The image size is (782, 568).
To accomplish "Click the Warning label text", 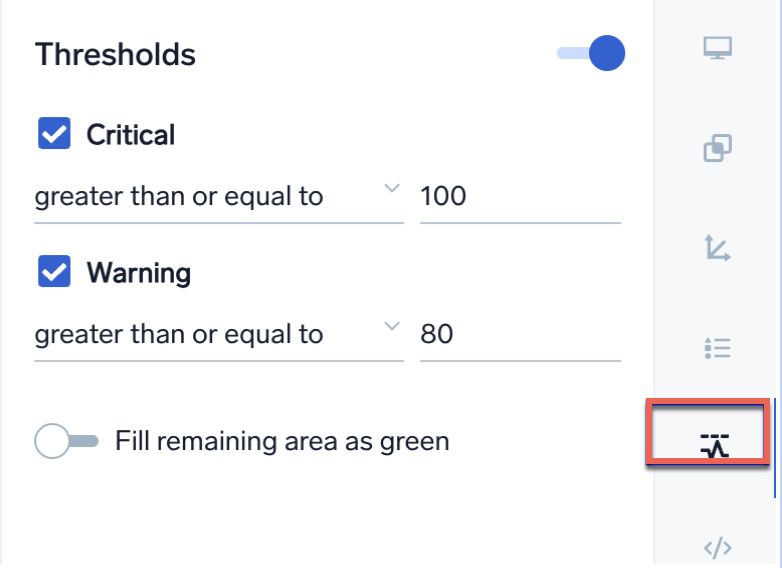I will pyautogui.click(x=139, y=272).
